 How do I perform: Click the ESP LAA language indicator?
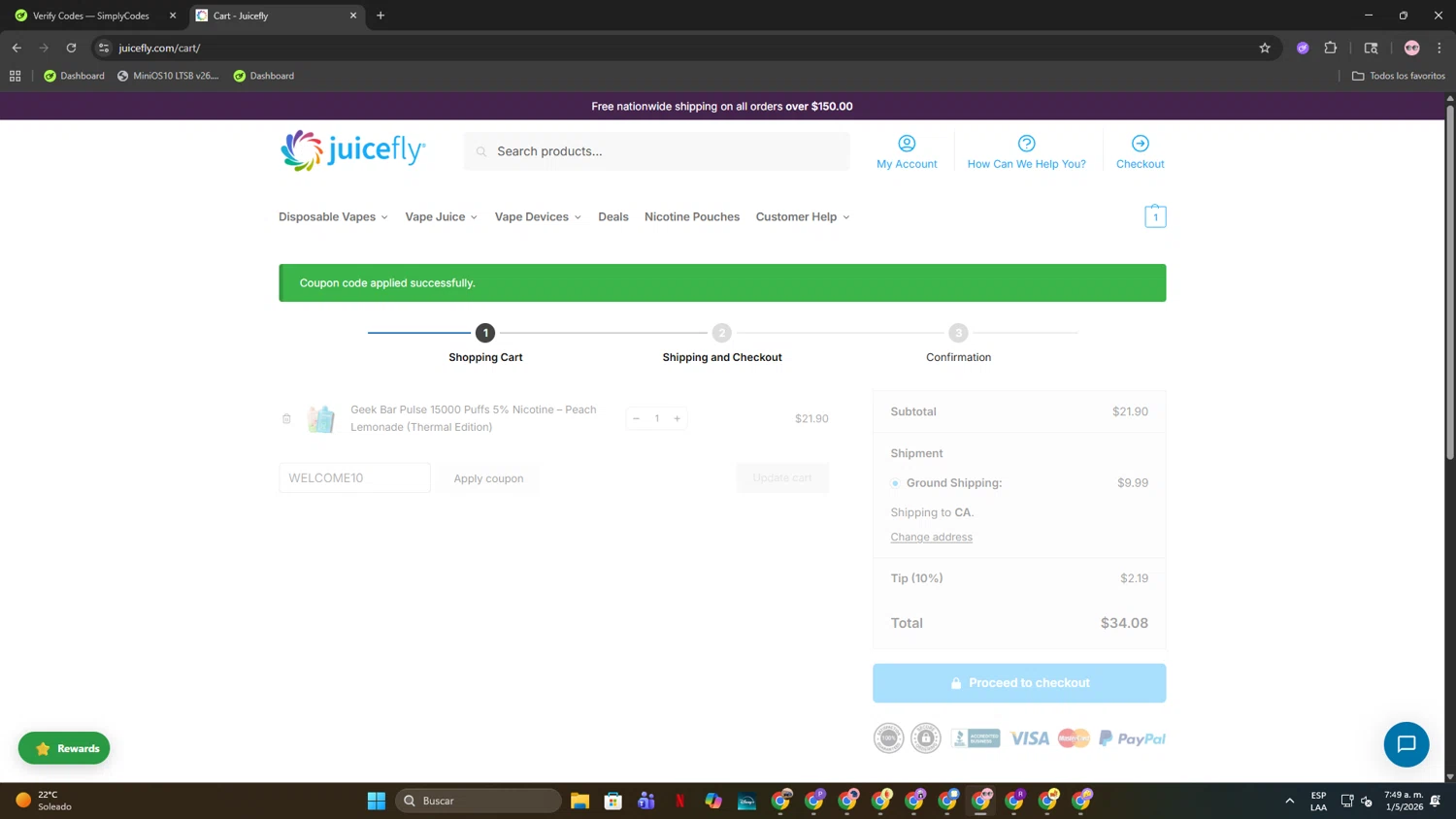(1318, 801)
